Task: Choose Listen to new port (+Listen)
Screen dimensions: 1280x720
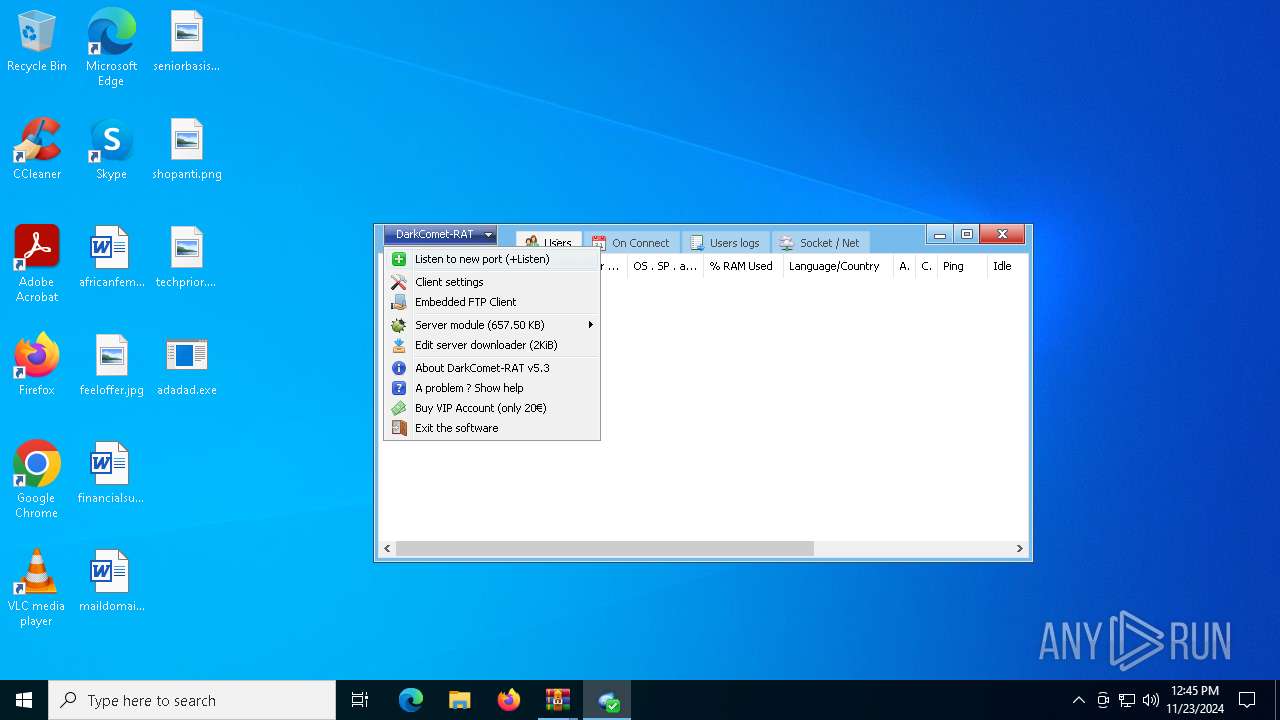Action: [492, 259]
